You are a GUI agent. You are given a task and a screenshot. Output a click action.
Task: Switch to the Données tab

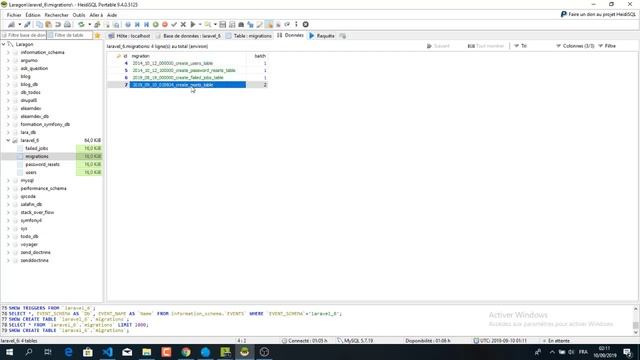point(290,36)
